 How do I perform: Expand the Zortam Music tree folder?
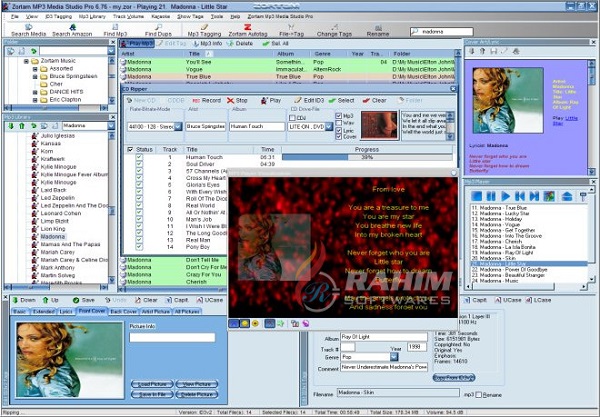point(27,62)
